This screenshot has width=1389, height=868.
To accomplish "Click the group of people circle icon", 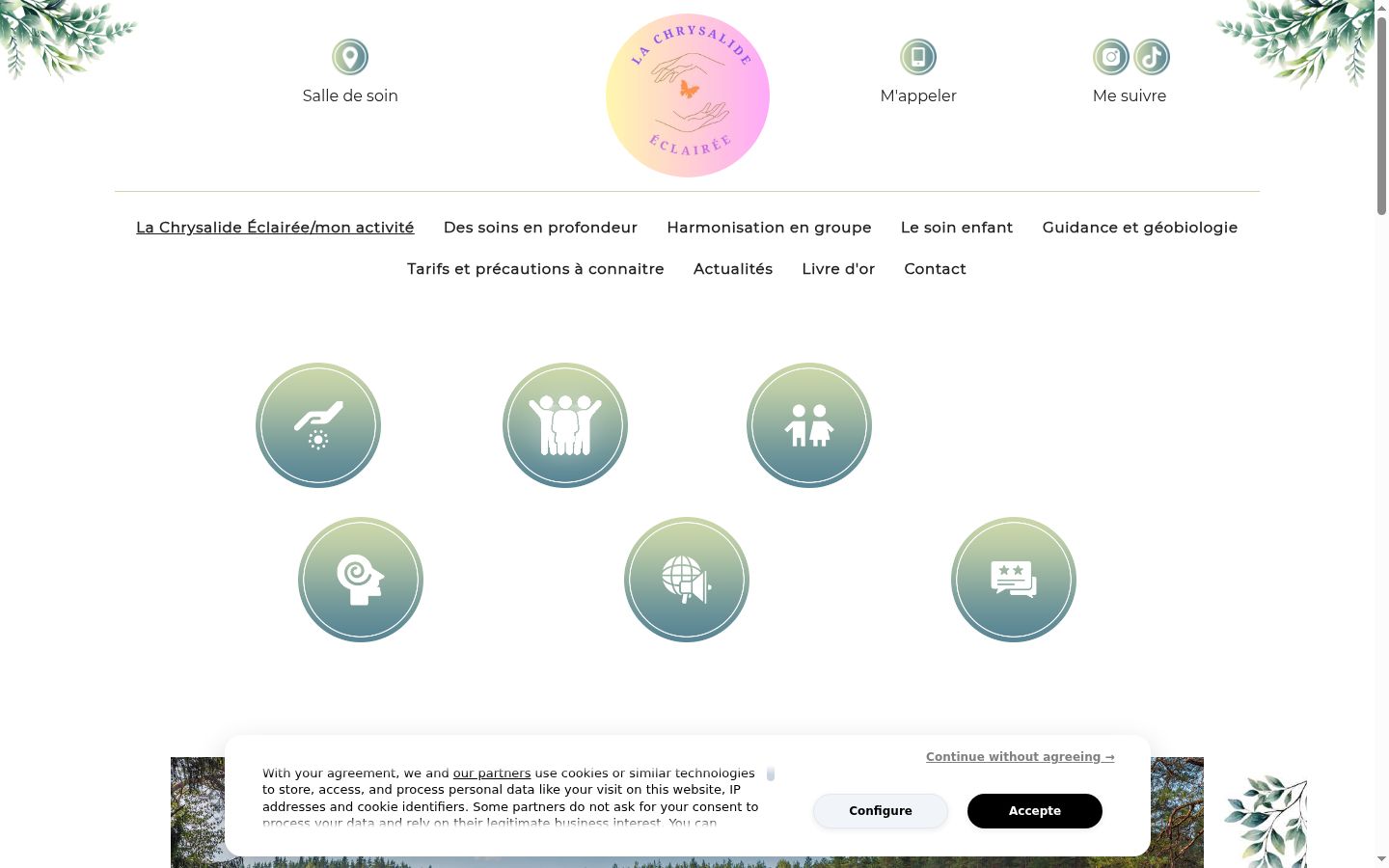I will 565,425.
